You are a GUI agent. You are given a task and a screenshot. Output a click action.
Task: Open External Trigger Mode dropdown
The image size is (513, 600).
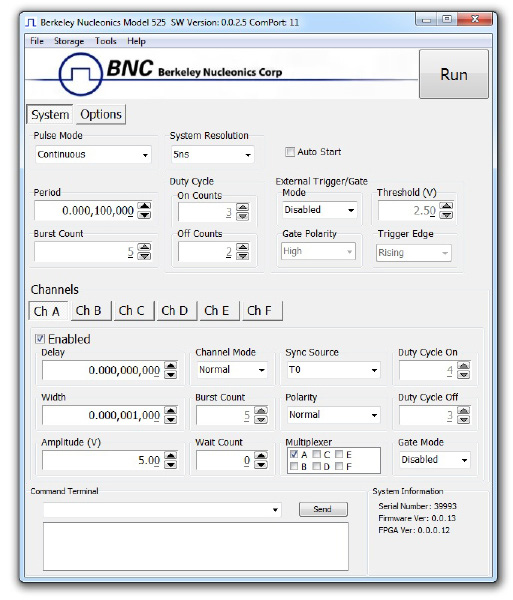tap(320, 210)
